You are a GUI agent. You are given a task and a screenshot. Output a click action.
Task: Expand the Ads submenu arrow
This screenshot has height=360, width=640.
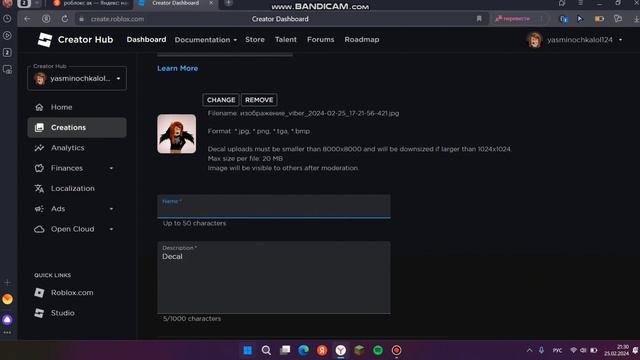coord(111,209)
